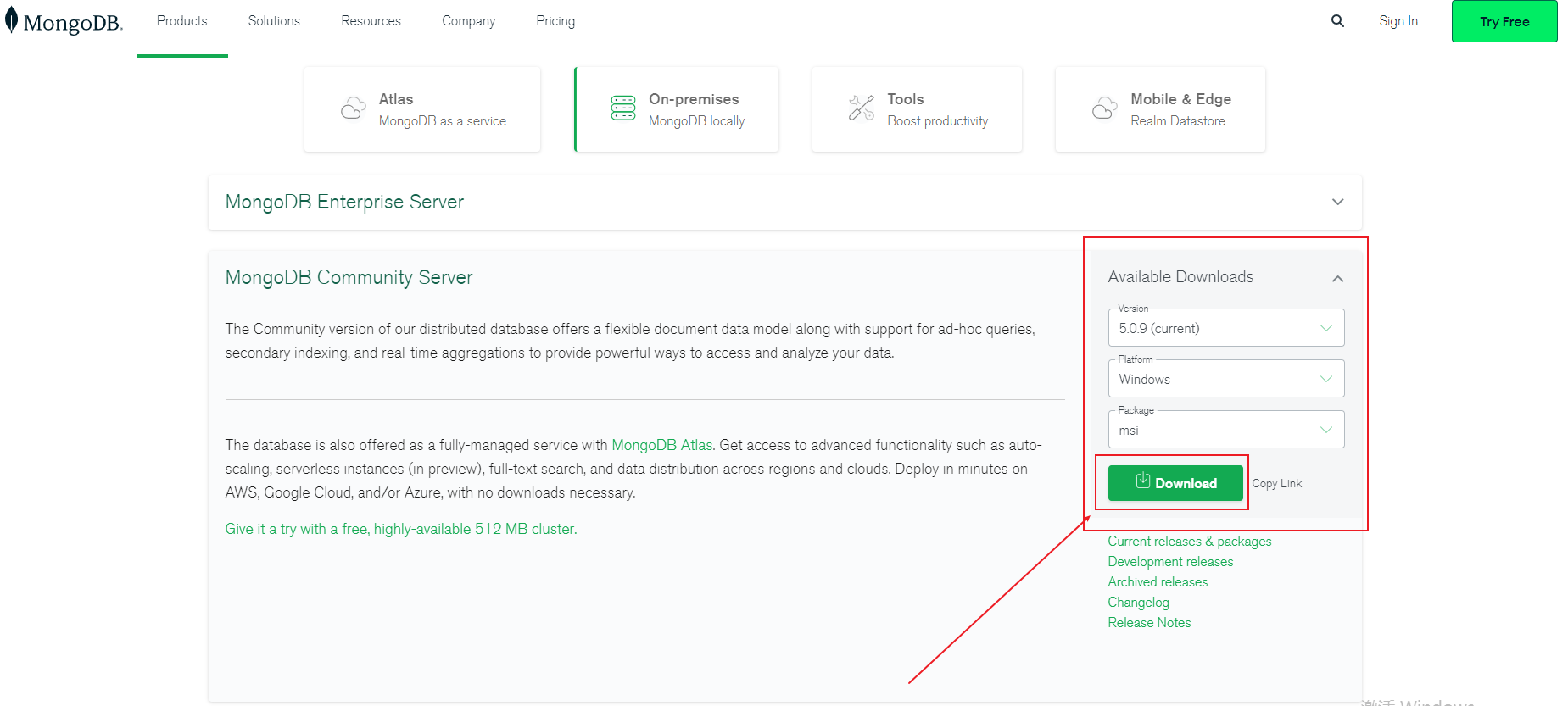
Task: Open Archived releases link
Action: pyautogui.click(x=1158, y=581)
